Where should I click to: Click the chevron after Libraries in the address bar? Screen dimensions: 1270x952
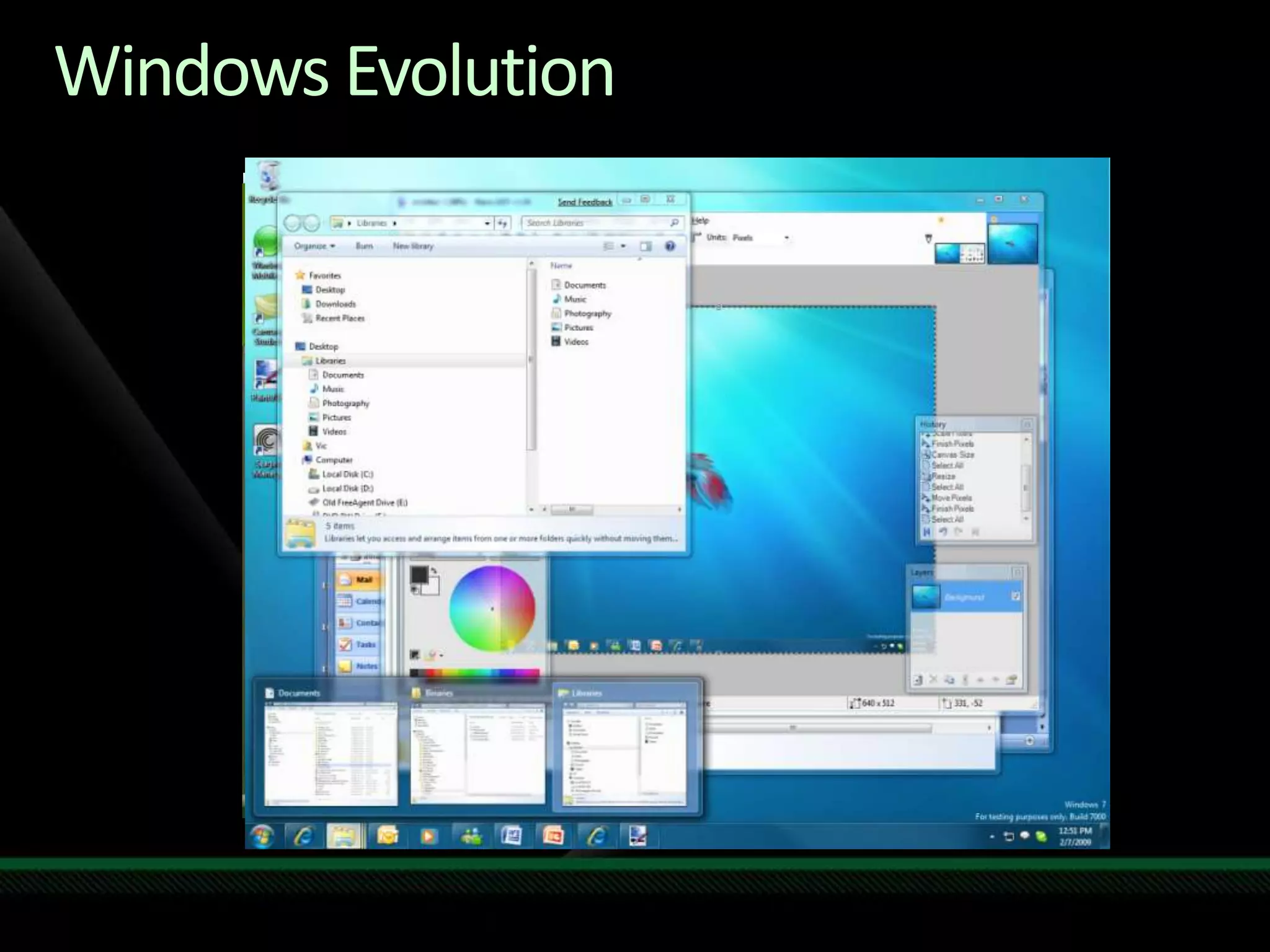coord(394,223)
